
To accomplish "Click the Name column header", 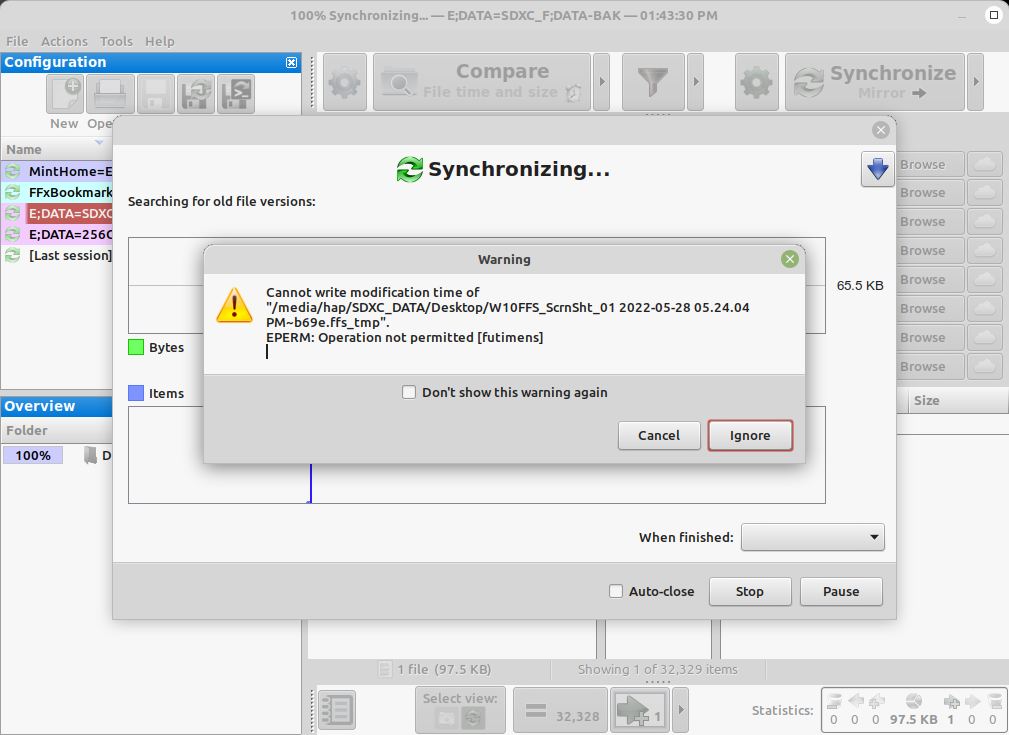I will (57, 149).
